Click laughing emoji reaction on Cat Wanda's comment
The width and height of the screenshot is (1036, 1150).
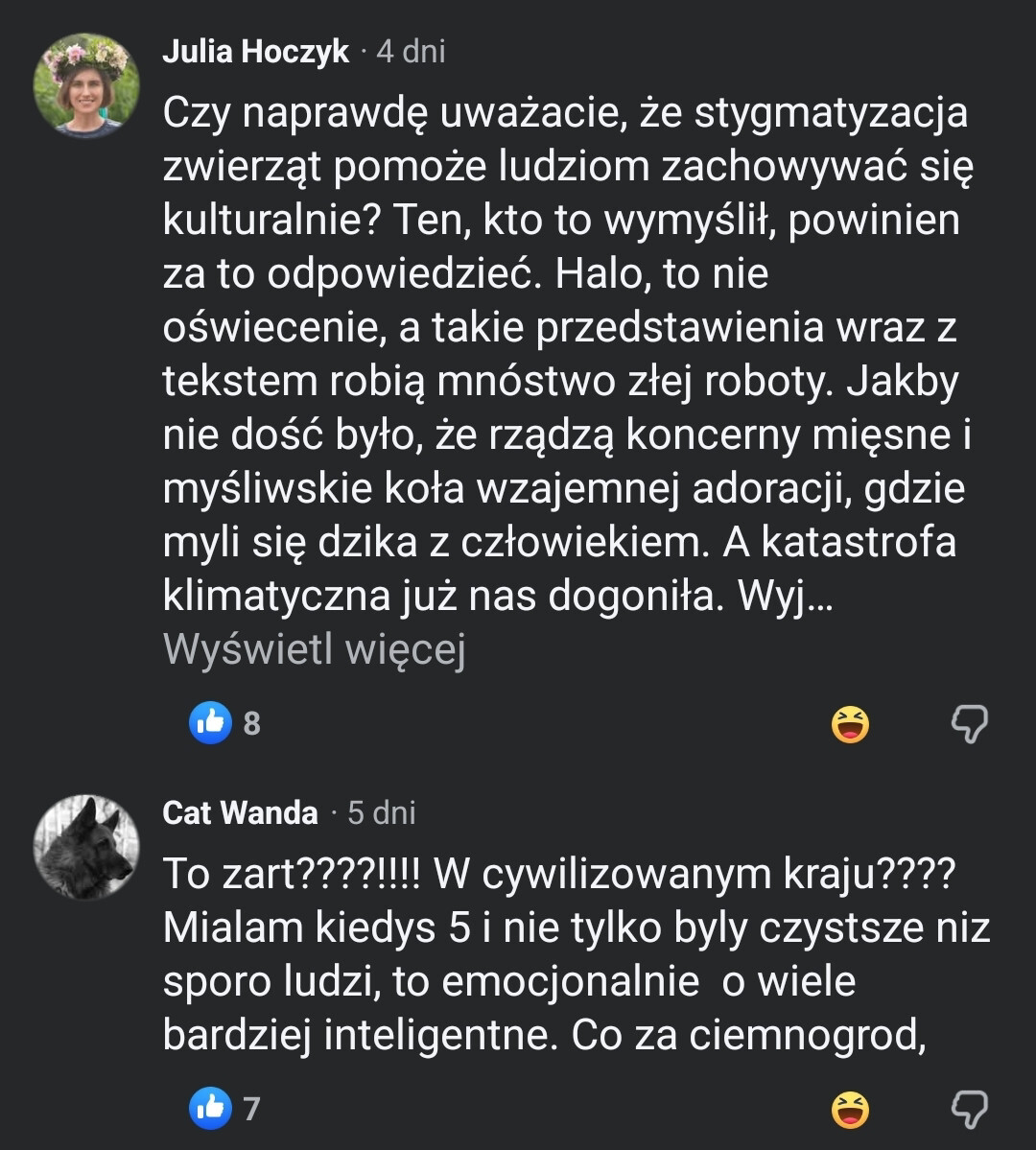point(850,1111)
